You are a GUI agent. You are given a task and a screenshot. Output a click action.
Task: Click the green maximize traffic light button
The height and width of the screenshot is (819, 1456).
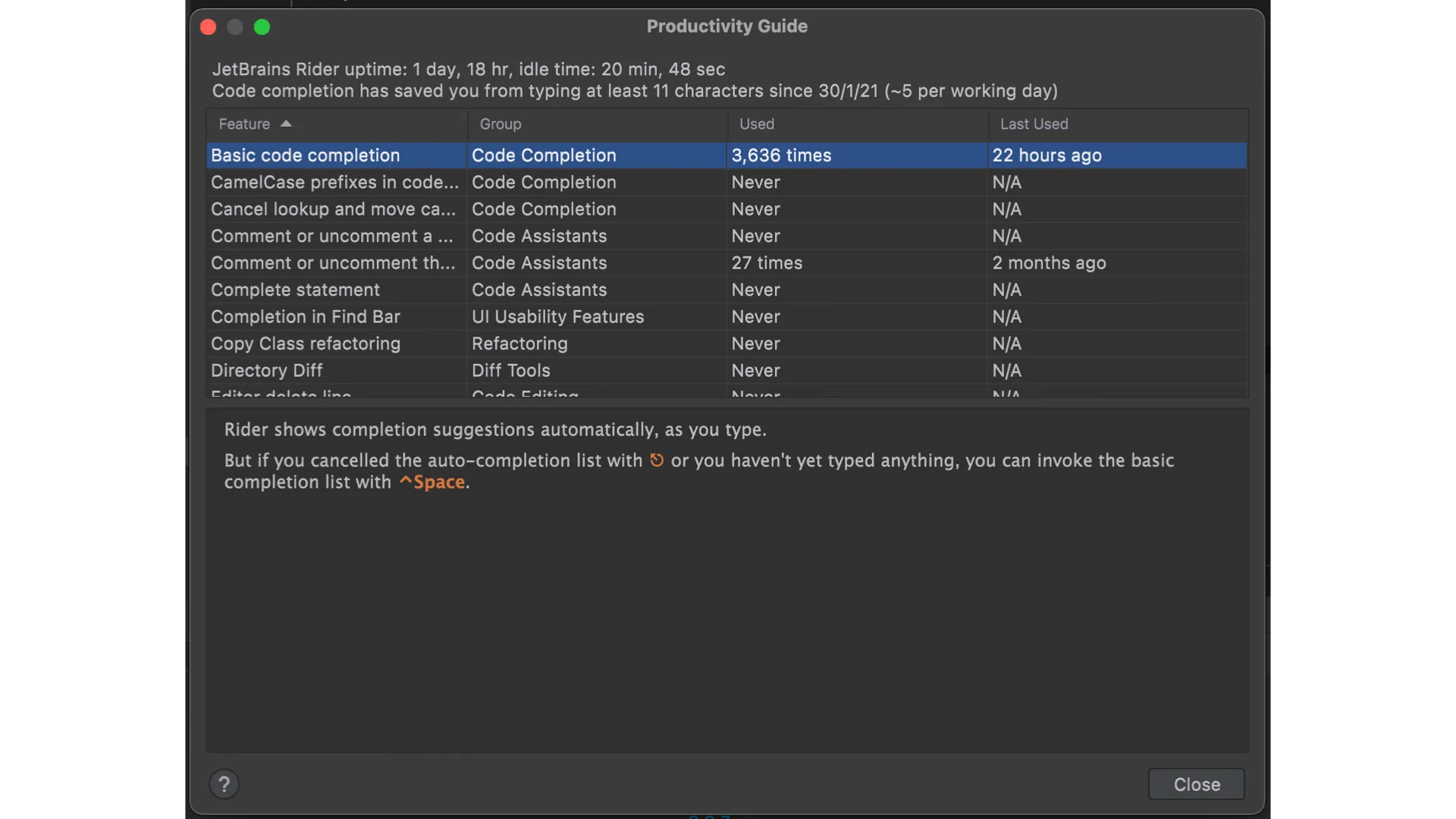(x=262, y=27)
